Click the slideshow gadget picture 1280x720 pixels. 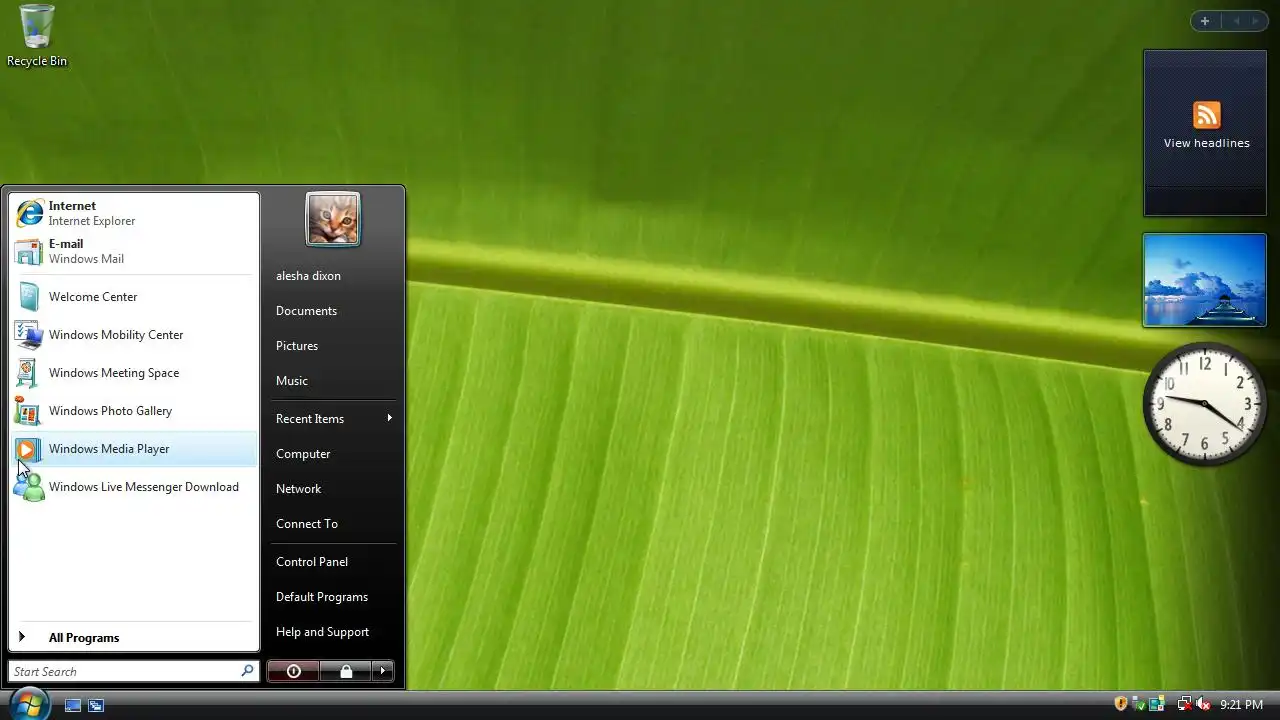coord(1205,280)
